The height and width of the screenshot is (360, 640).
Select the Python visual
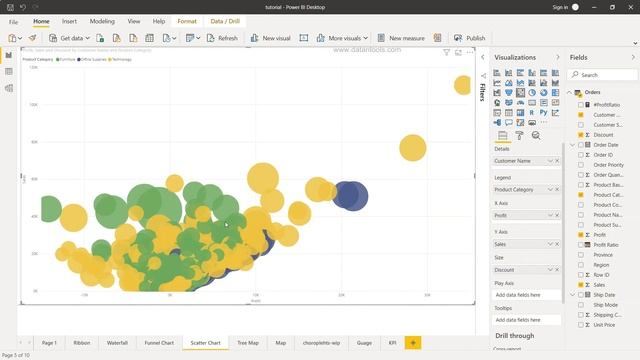(x=544, y=113)
